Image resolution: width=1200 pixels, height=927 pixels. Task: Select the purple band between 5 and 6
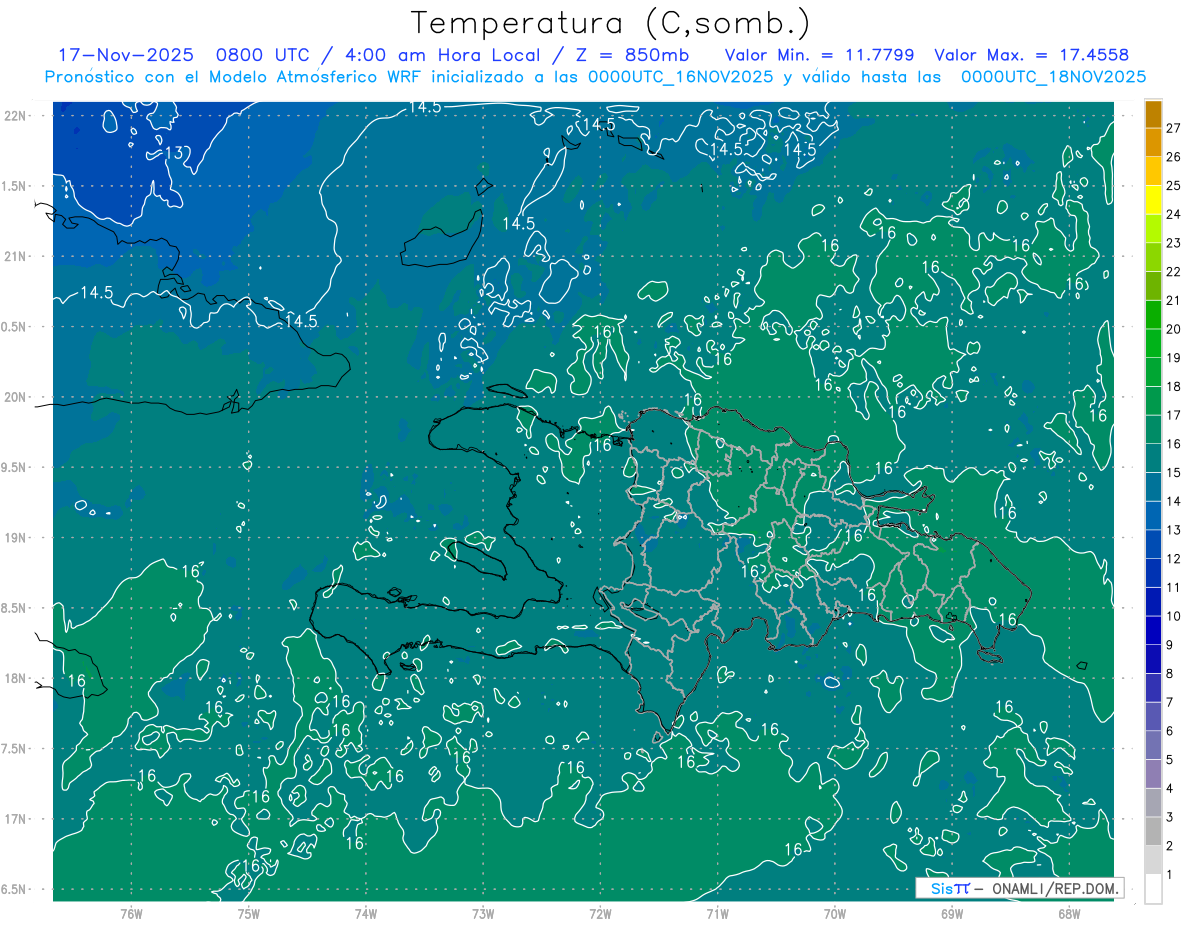(x=1153, y=745)
